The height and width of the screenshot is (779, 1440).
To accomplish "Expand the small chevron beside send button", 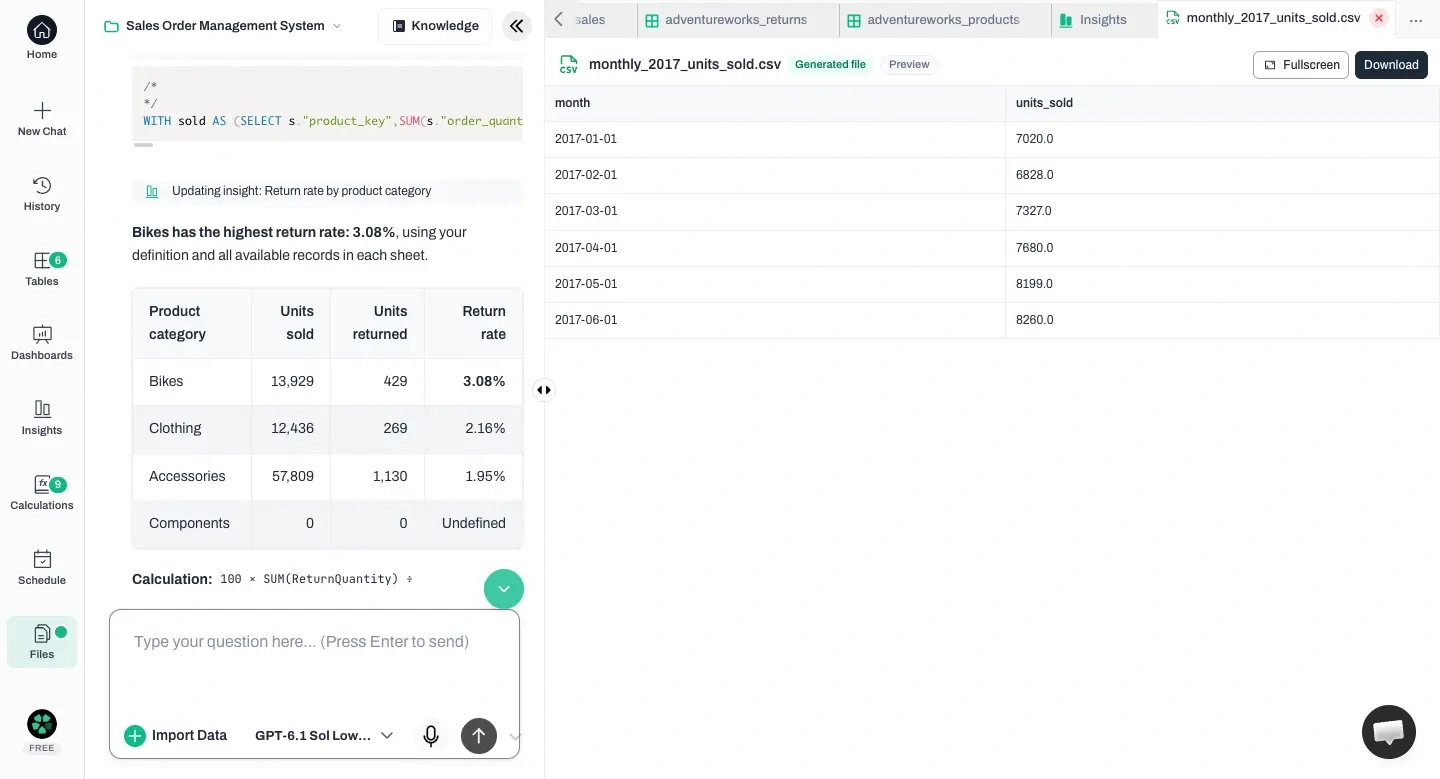I will coord(515,737).
